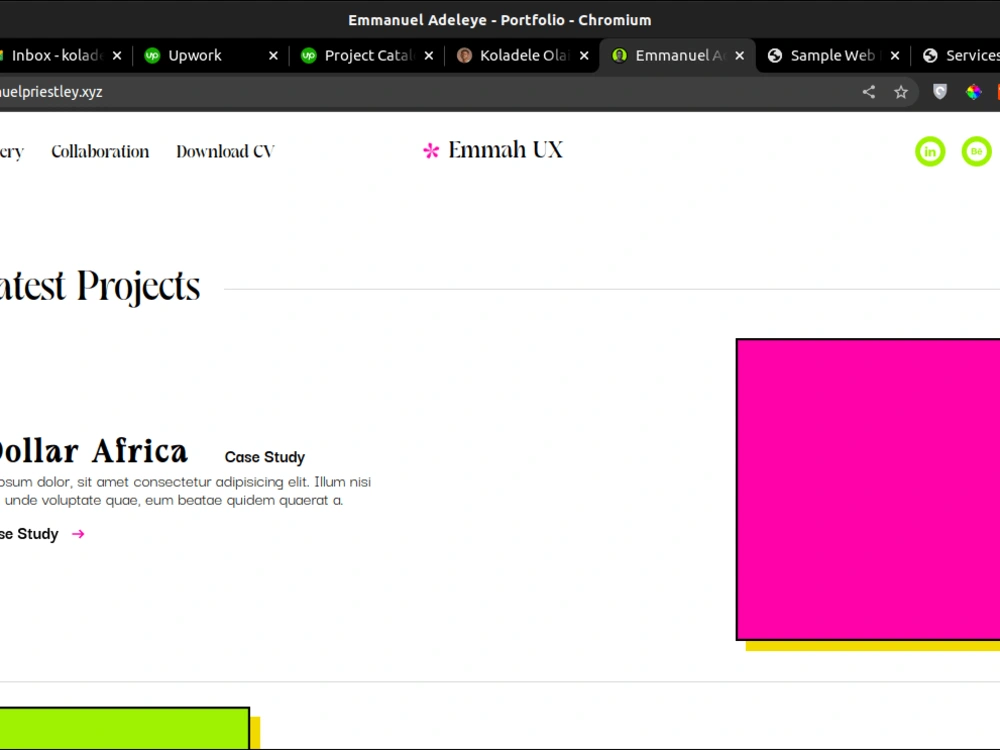Open the color wheel extension icon
Viewport: 1000px width, 750px height.
click(973, 92)
